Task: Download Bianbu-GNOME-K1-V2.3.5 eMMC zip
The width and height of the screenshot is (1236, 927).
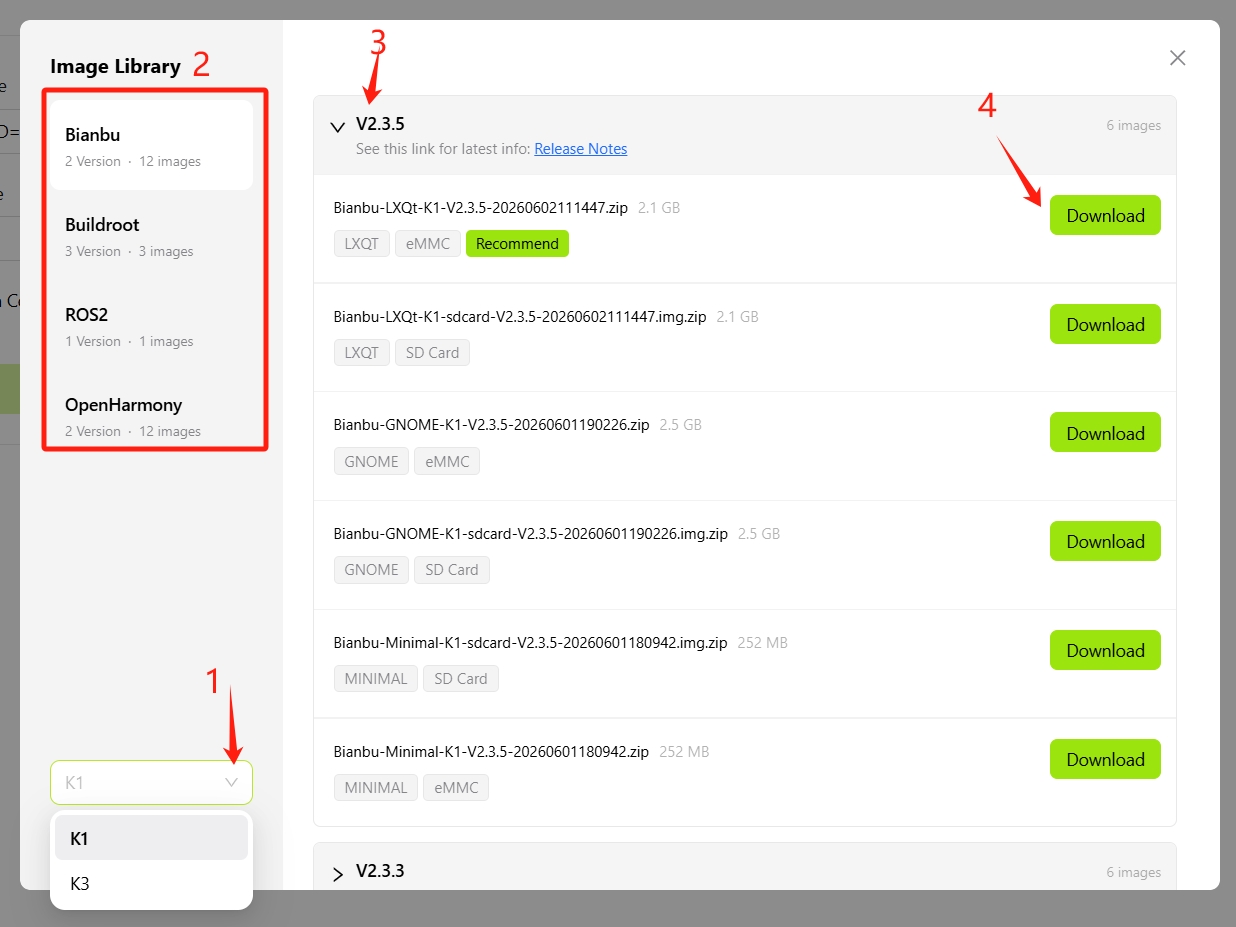Action: click(1105, 433)
